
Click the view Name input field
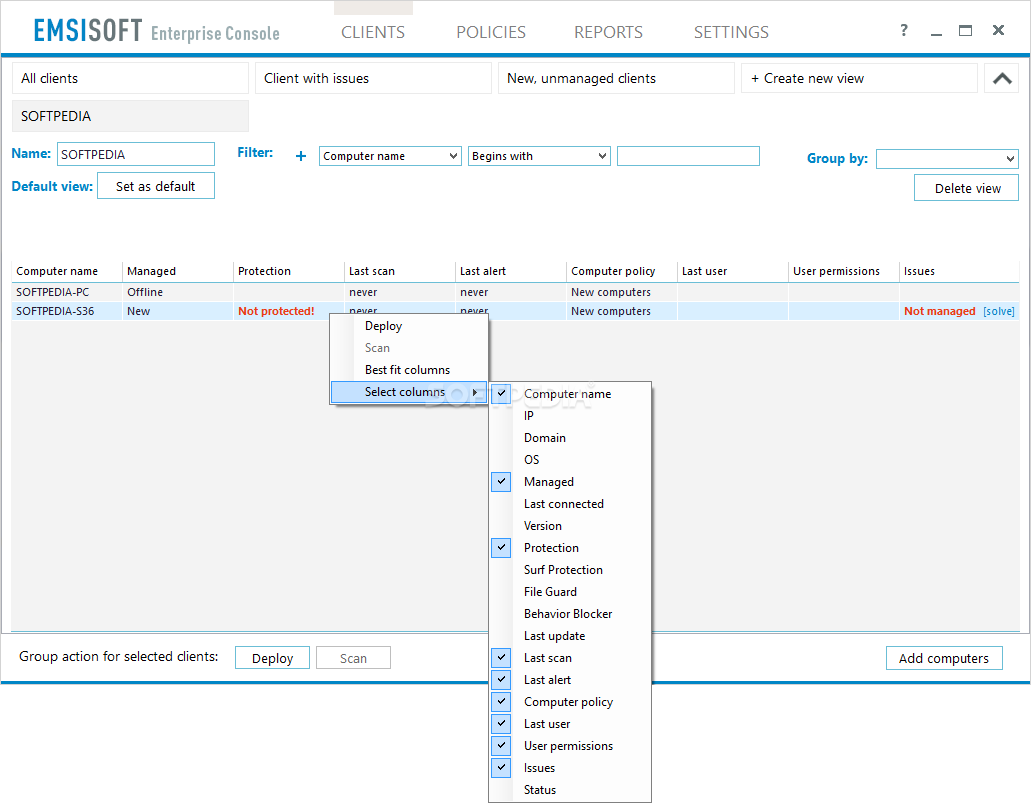[135, 154]
